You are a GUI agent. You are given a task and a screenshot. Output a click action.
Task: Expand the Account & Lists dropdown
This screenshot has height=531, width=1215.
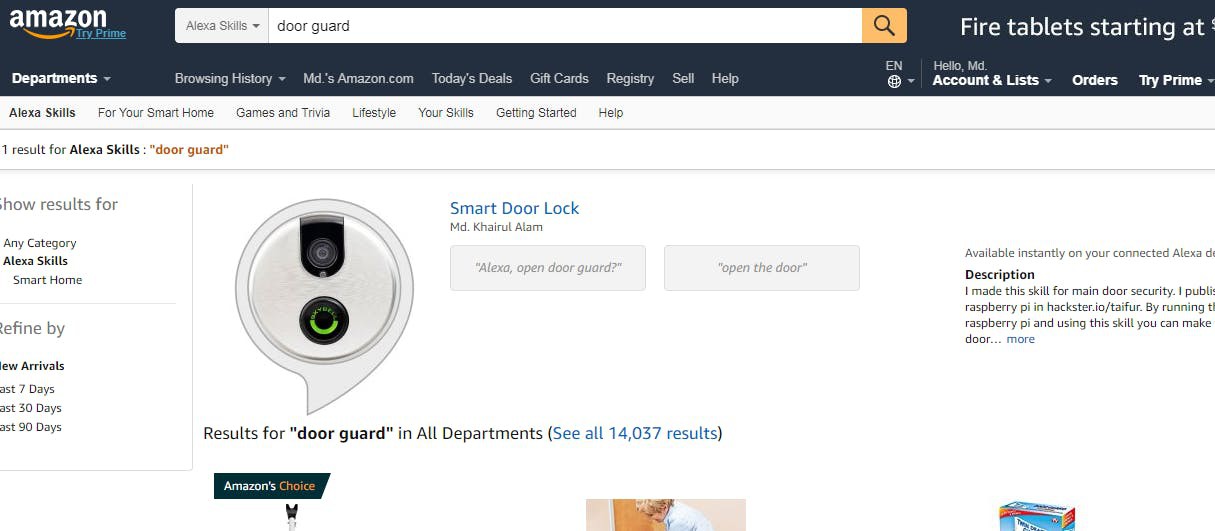(992, 80)
